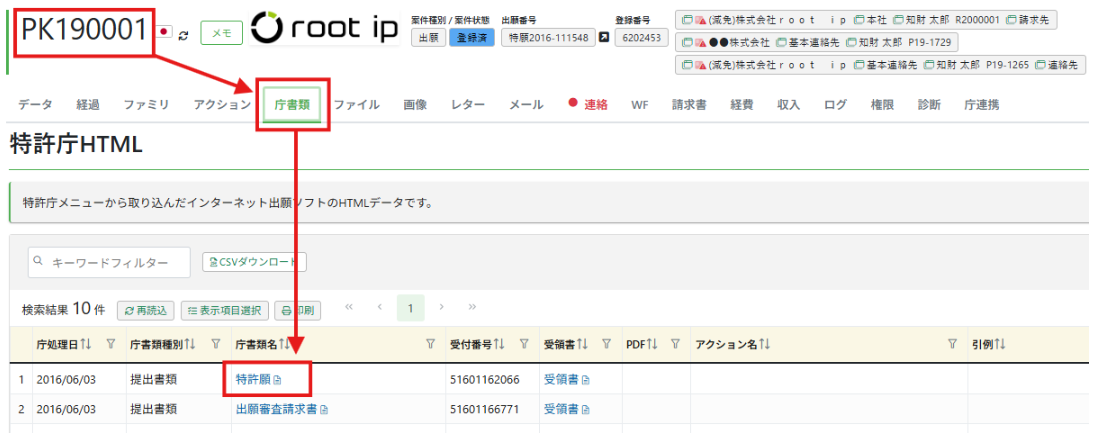This screenshot has height=433, width=1097.
Task: Click the CSVダウンロード button
Action: tap(254, 262)
